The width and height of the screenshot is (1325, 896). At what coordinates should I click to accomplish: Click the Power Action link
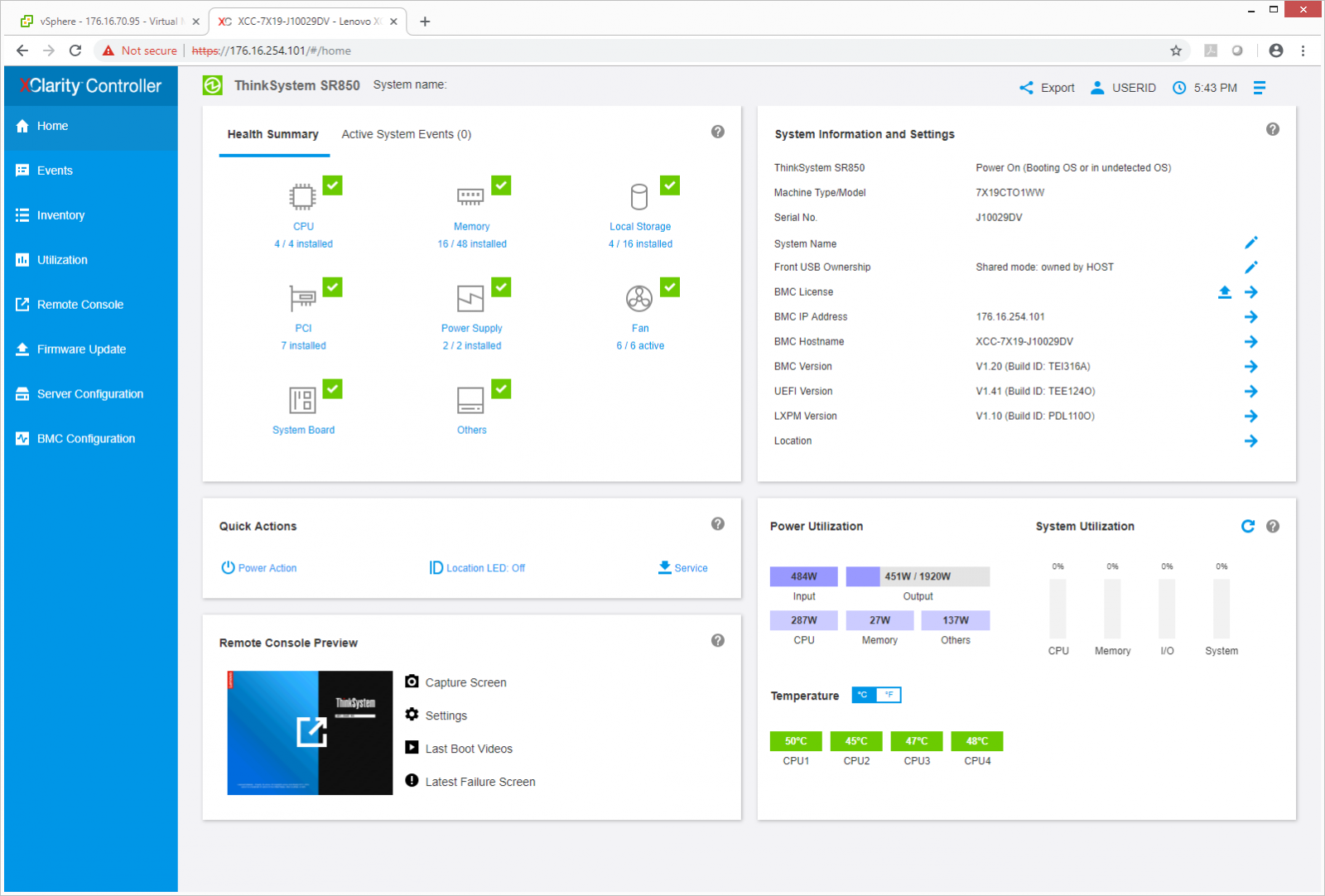[258, 568]
